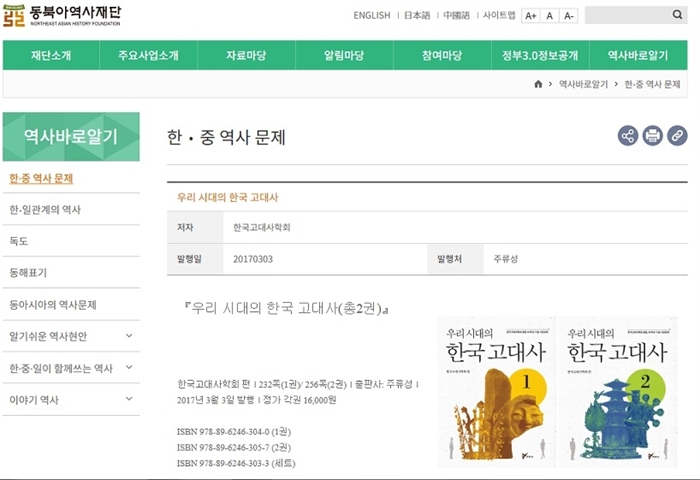The width and height of the screenshot is (700, 480).
Task: Reset font size with A button
Action: click(549, 16)
